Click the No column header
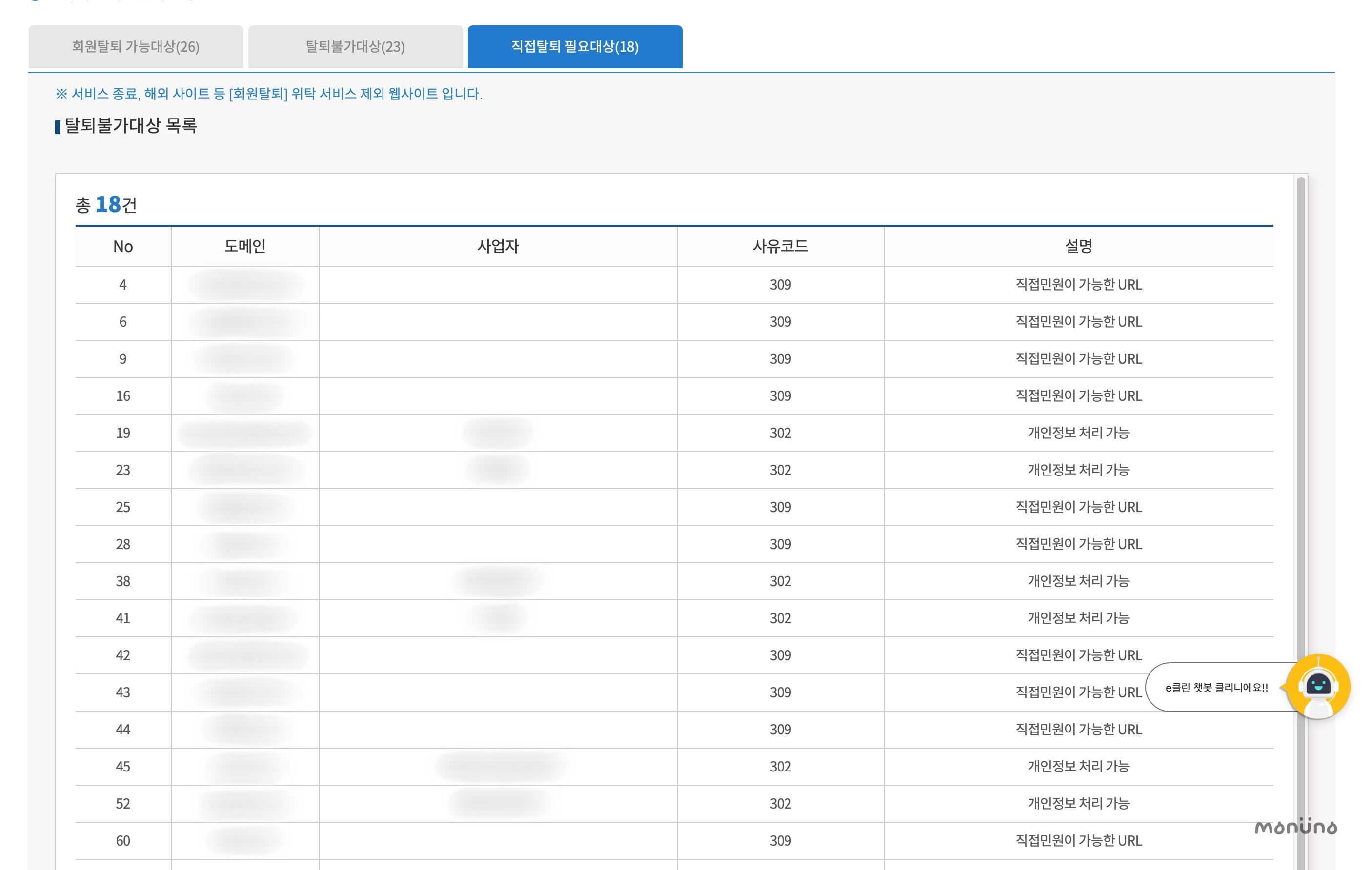The image size is (1372, 870). tap(123, 247)
